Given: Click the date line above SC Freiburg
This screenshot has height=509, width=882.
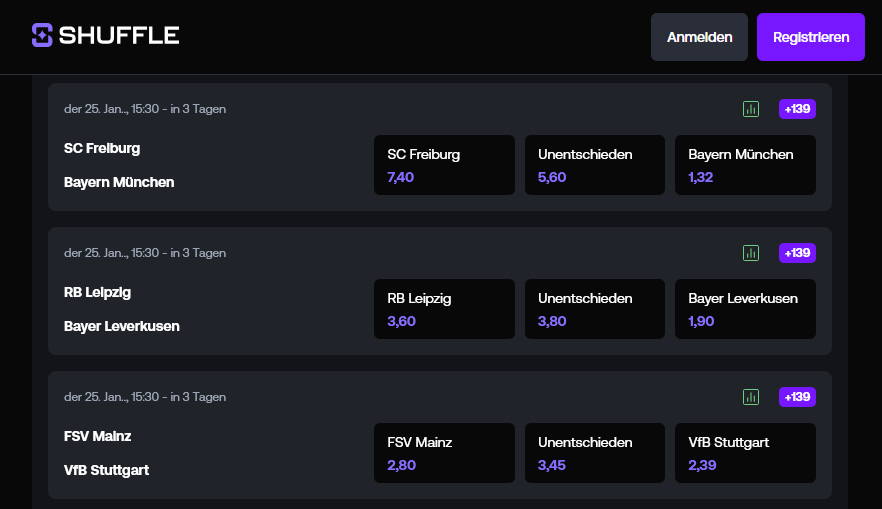Looking at the screenshot, I should (x=145, y=109).
